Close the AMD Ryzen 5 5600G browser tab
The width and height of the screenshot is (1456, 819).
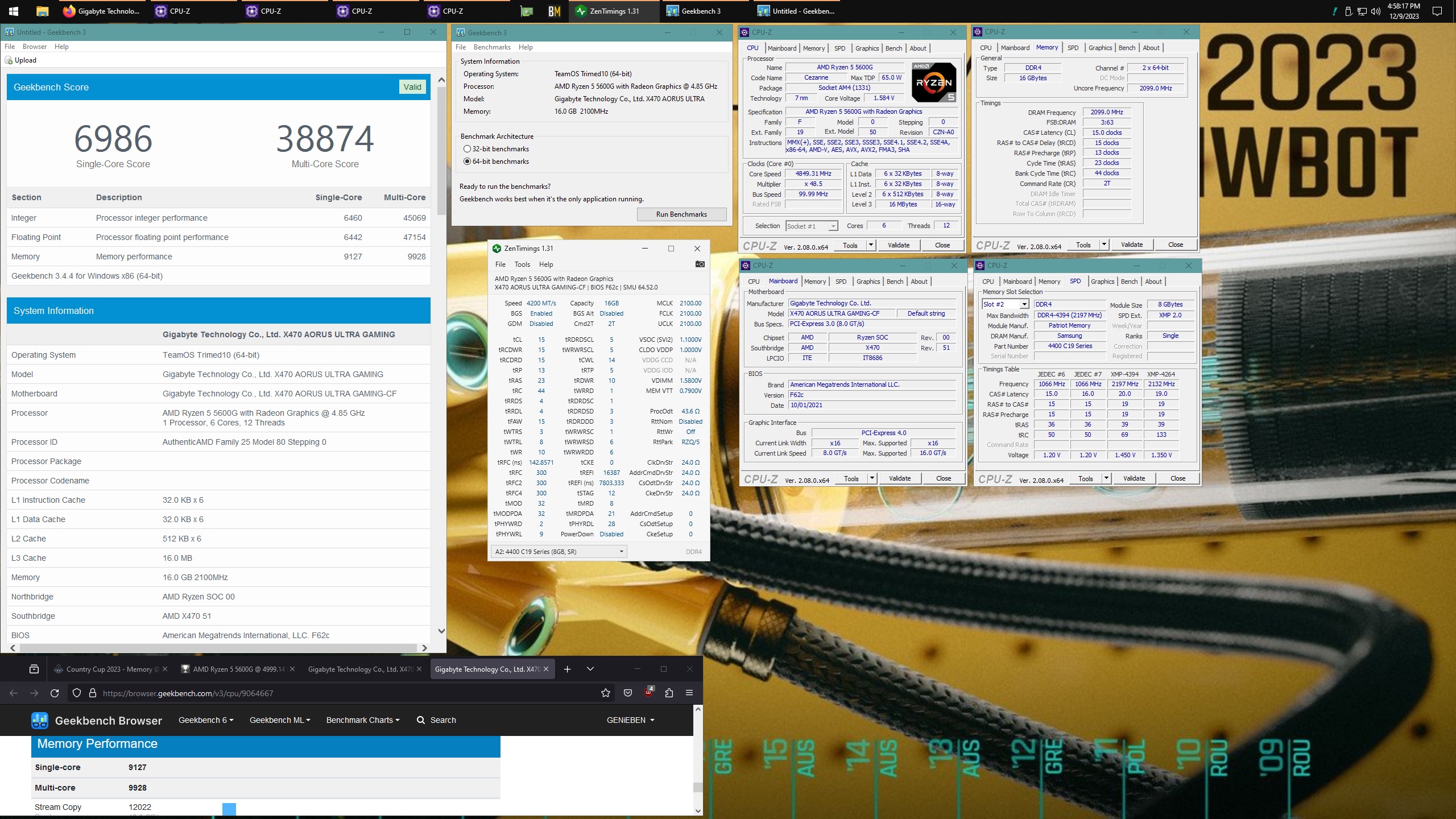292,669
